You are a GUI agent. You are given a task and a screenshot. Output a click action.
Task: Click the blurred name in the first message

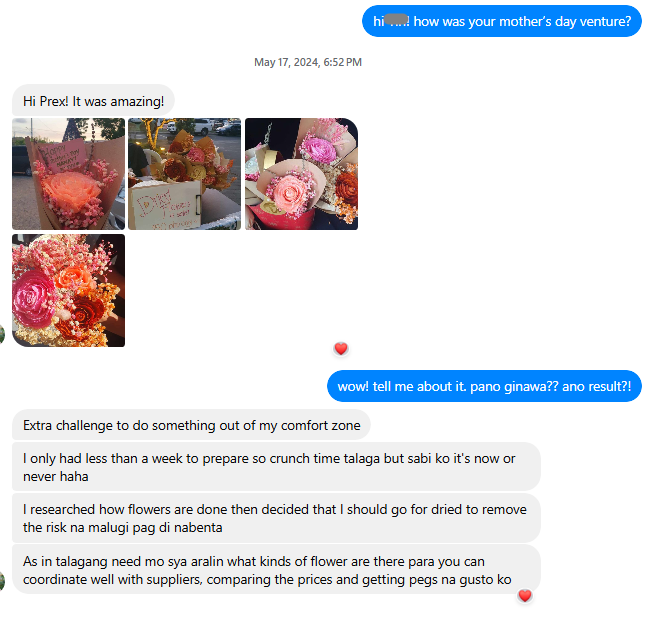click(396, 20)
